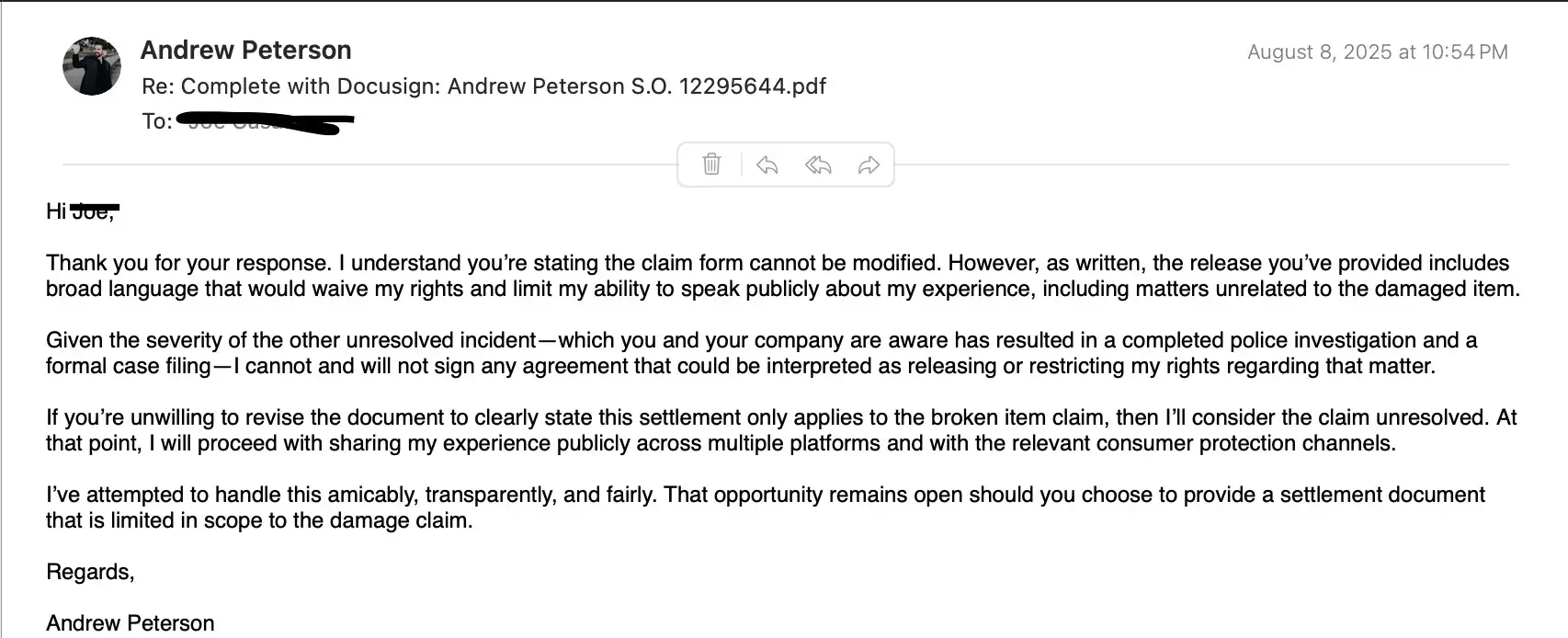Forward this email message
The height and width of the screenshot is (638, 1568).
(869, 165)
